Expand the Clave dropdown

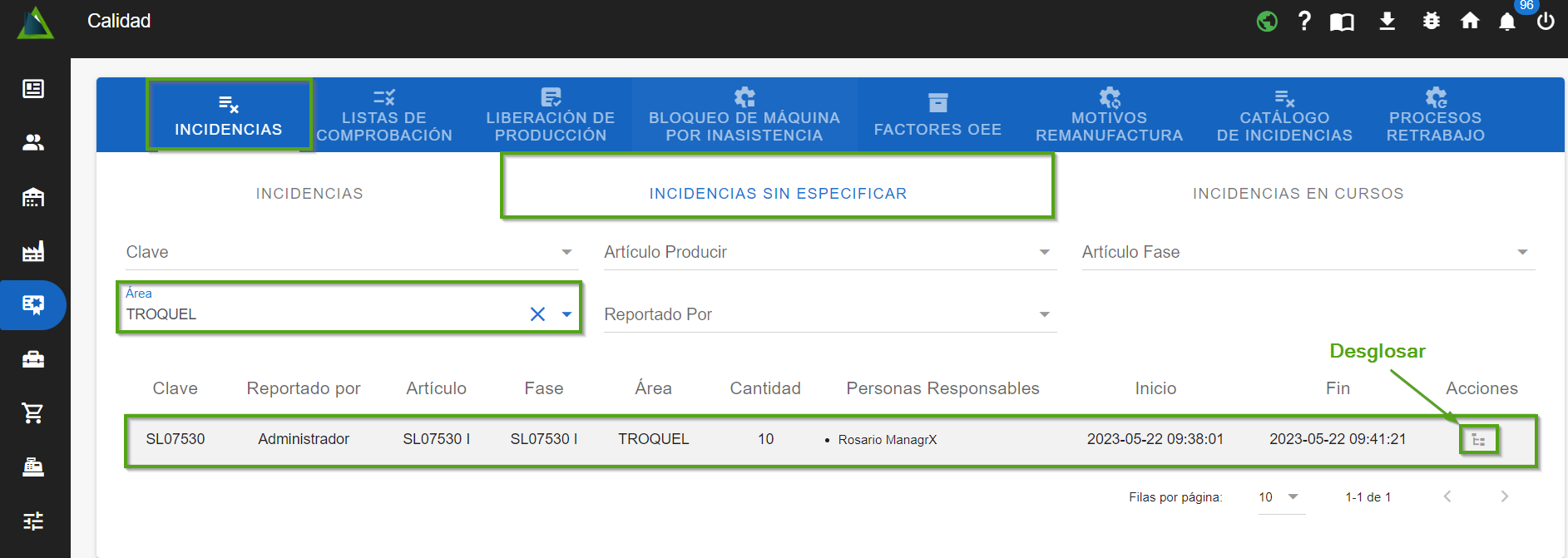[x=566, y=252]
